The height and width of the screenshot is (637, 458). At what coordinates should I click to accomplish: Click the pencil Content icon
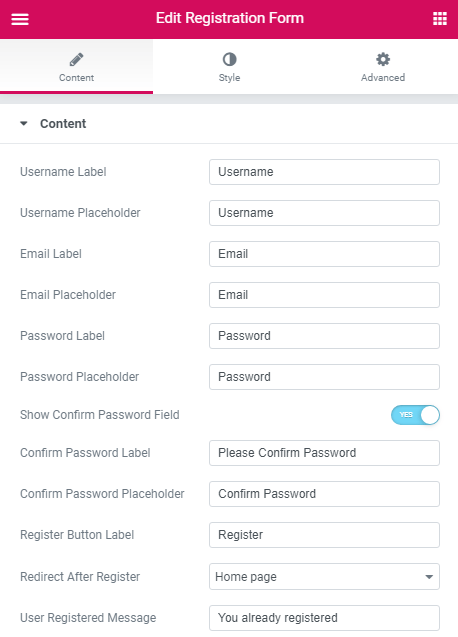pyautogui.click(x=76, y=60)
